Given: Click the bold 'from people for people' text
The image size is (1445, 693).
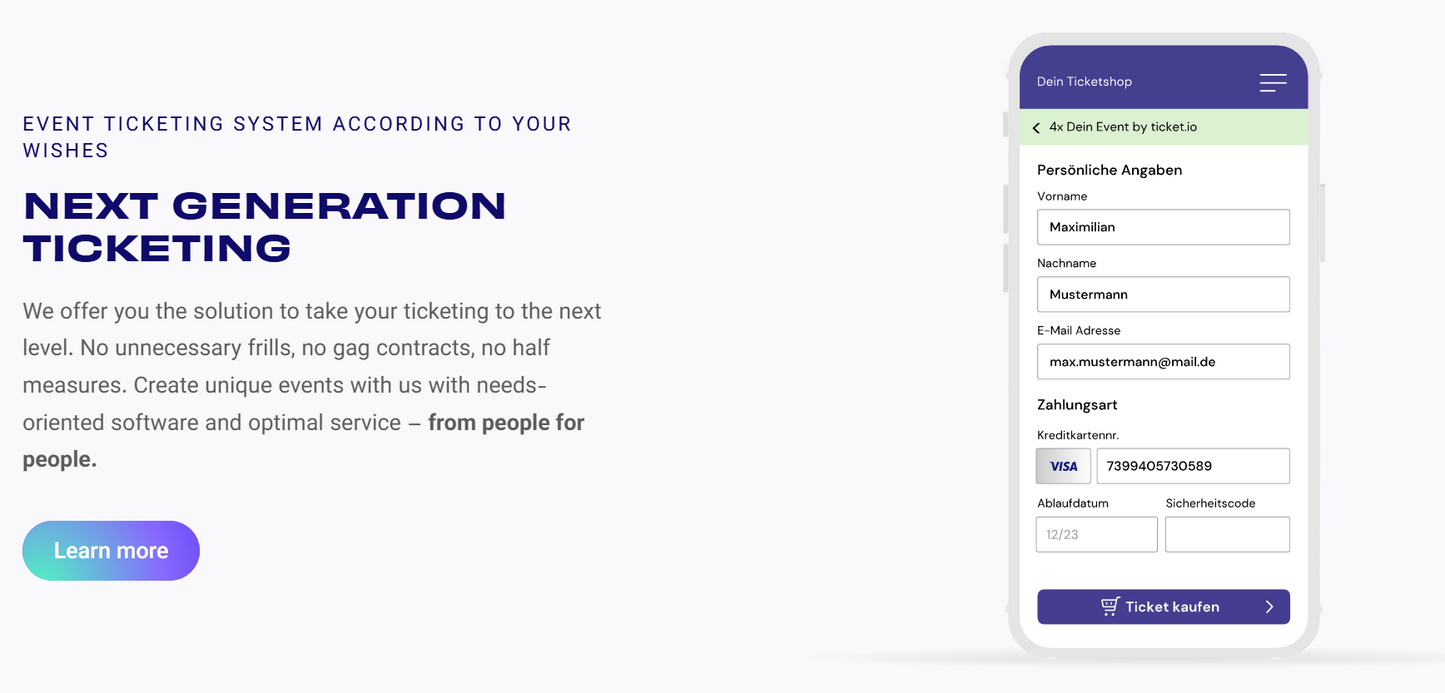Looking at the screenshot, I should pos(506,423).
